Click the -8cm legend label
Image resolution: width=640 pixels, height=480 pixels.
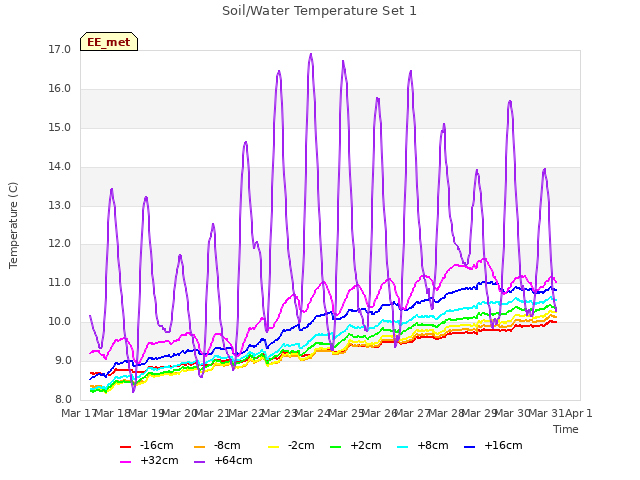[227, 445]
